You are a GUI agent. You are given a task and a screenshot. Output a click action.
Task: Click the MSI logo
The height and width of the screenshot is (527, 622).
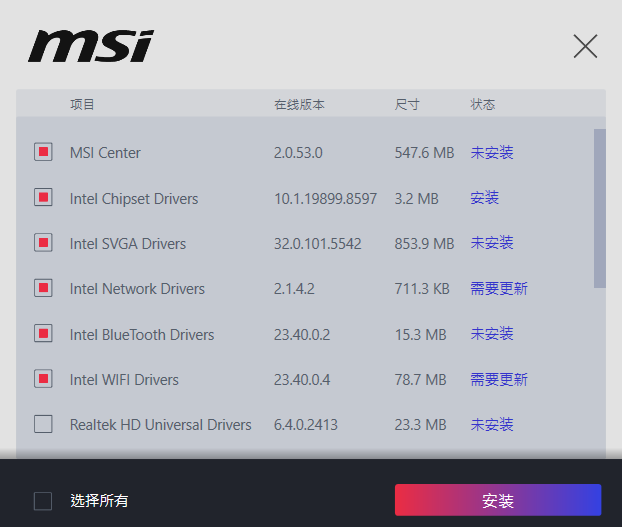(x=91, y=46)
